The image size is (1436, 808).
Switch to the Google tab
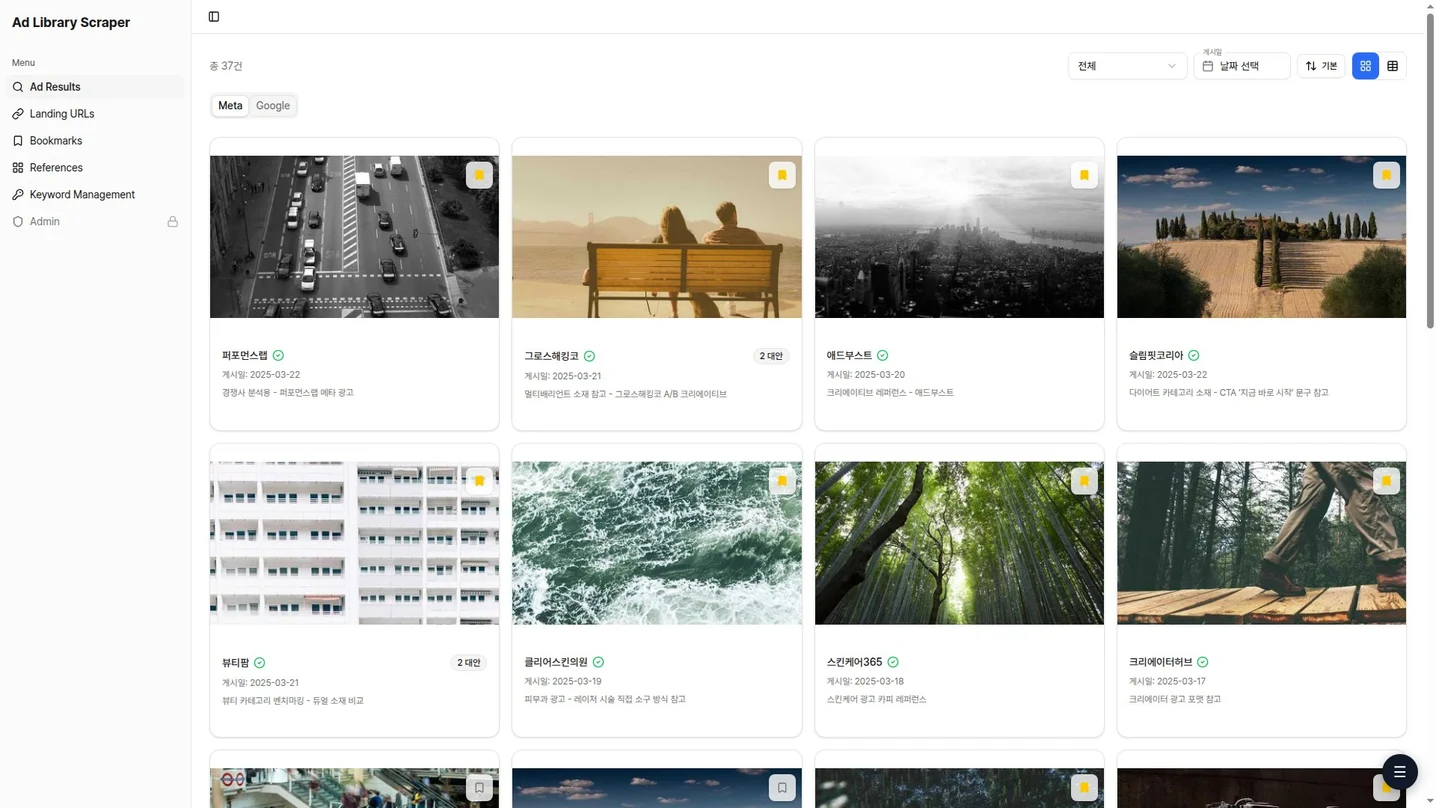[273, 106]
